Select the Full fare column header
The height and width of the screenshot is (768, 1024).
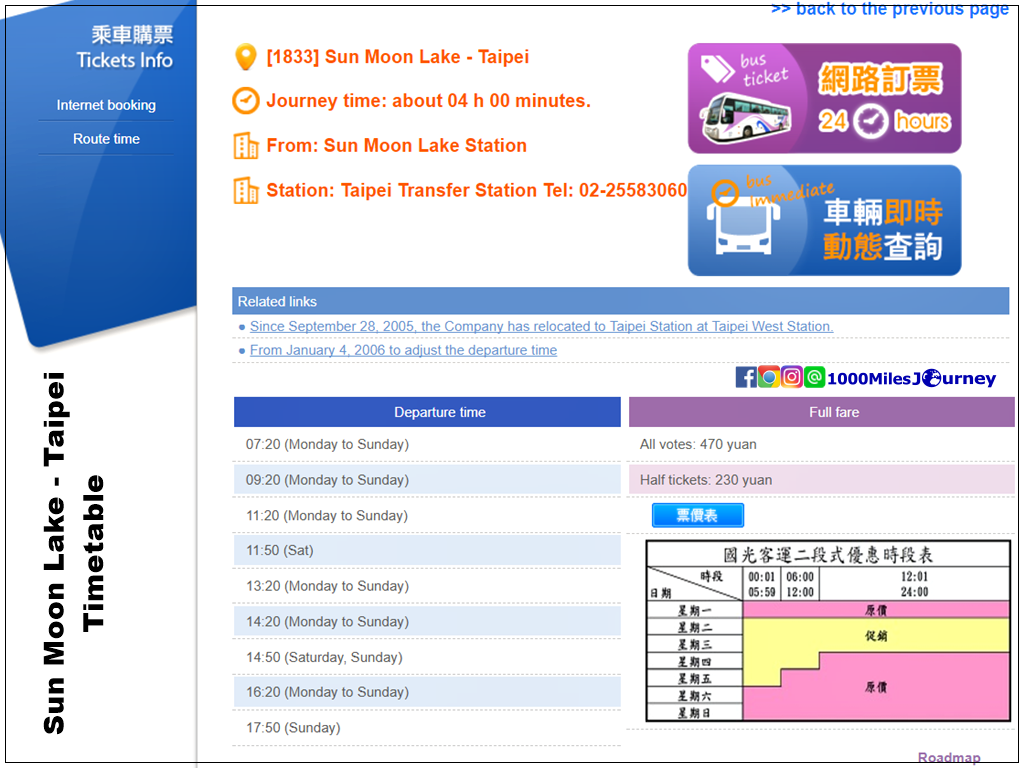click(x=822, y=412)
